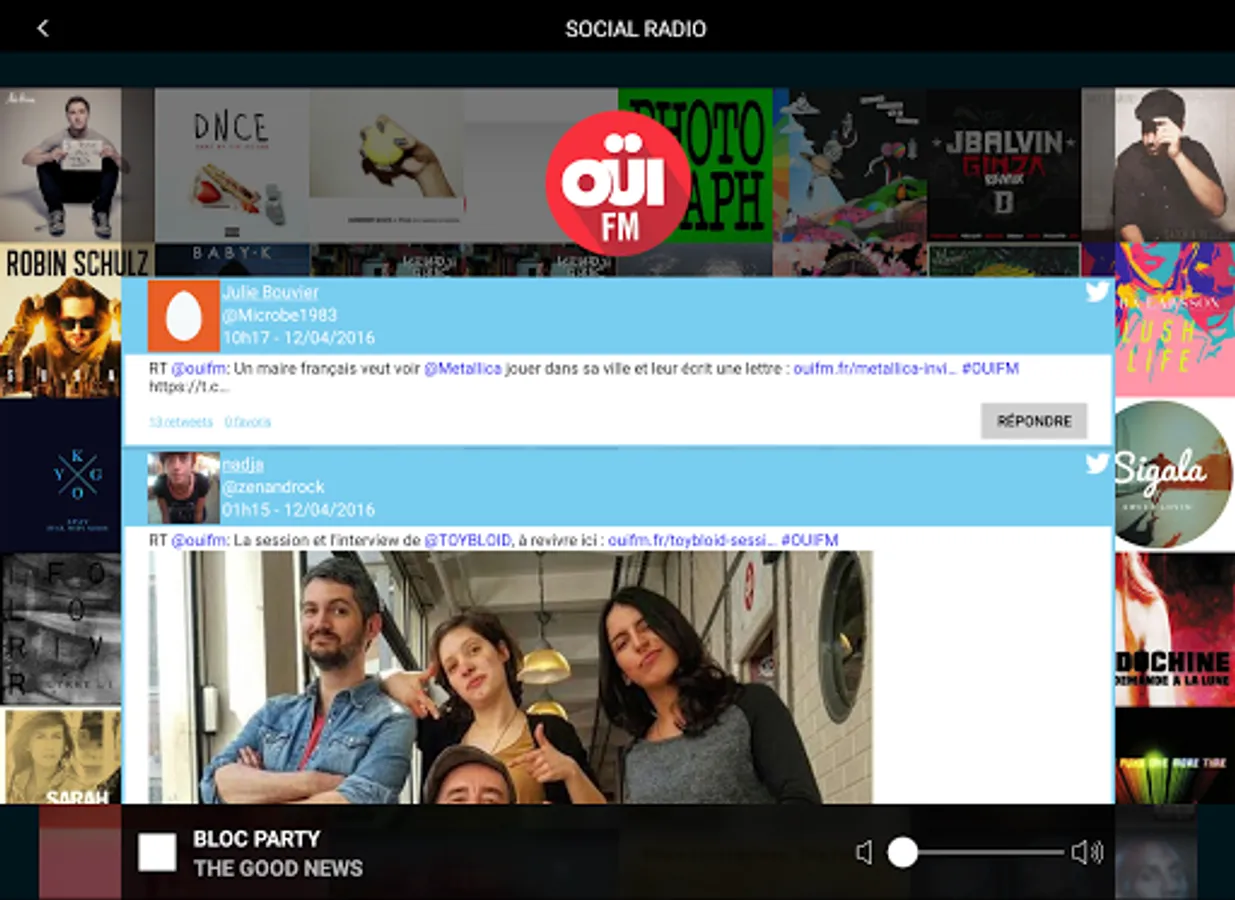Tap the OÜI FM station logo
Screen dimensions: 1235x900
(618, 183)
